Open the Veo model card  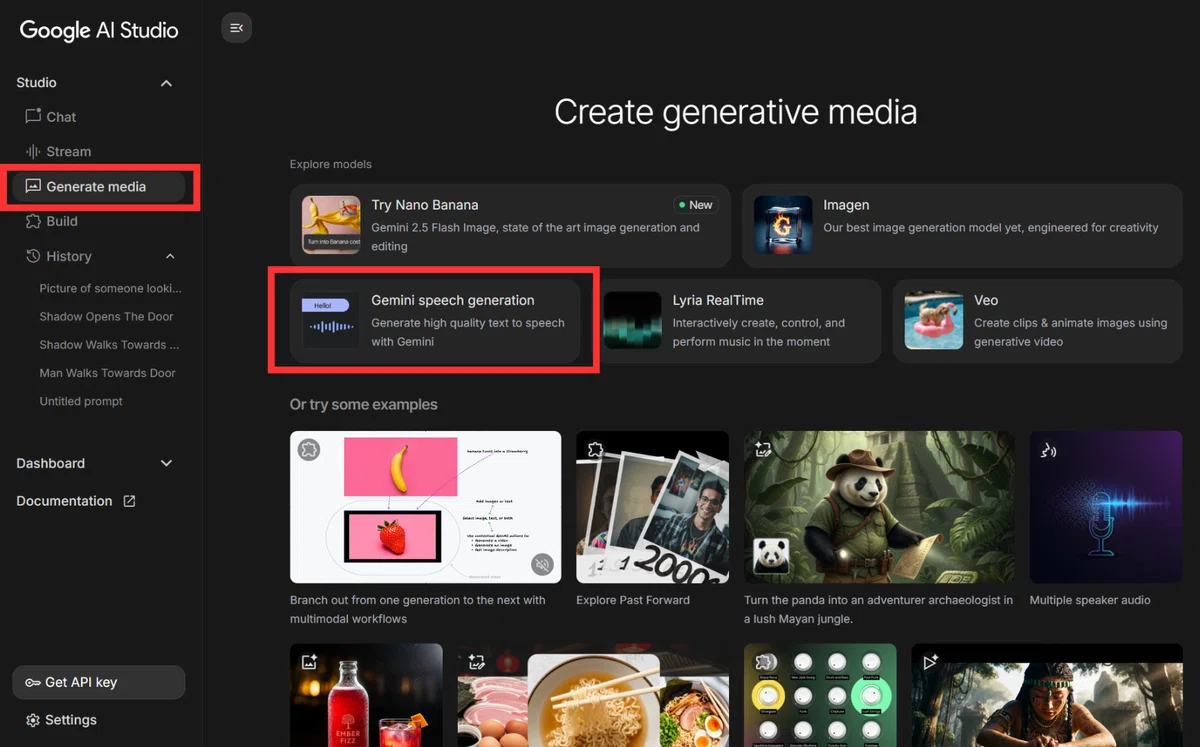(x=1038, y=320)
